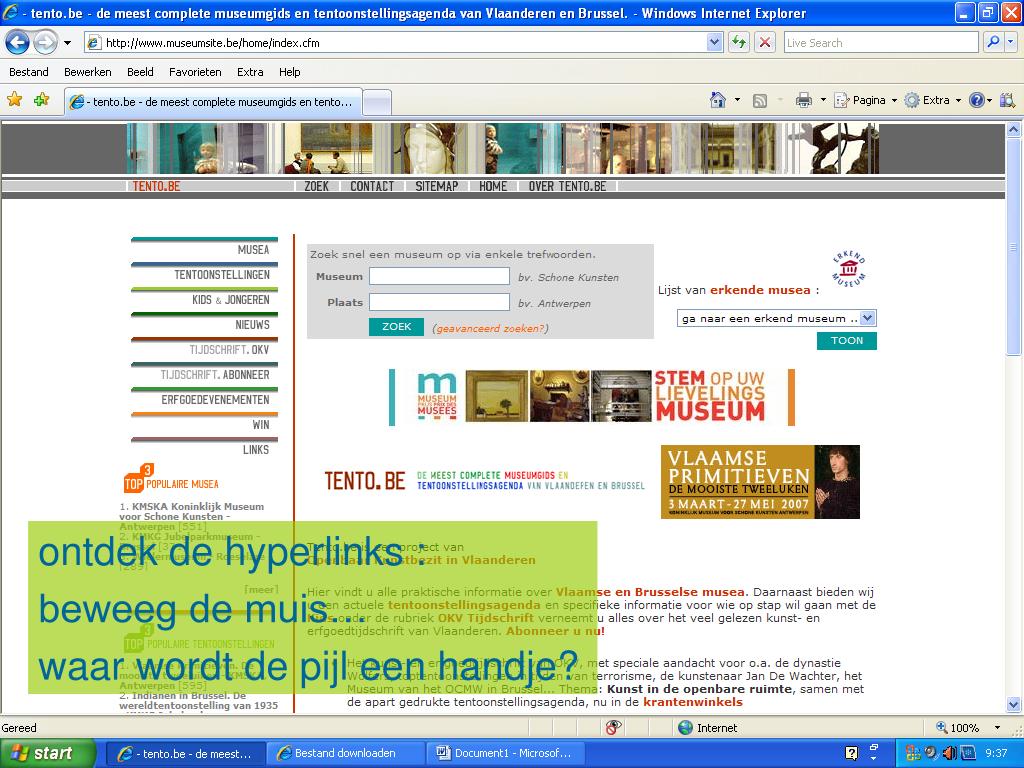Click the TOON button
The image size is (1024, 768).
tap(847, 341)
